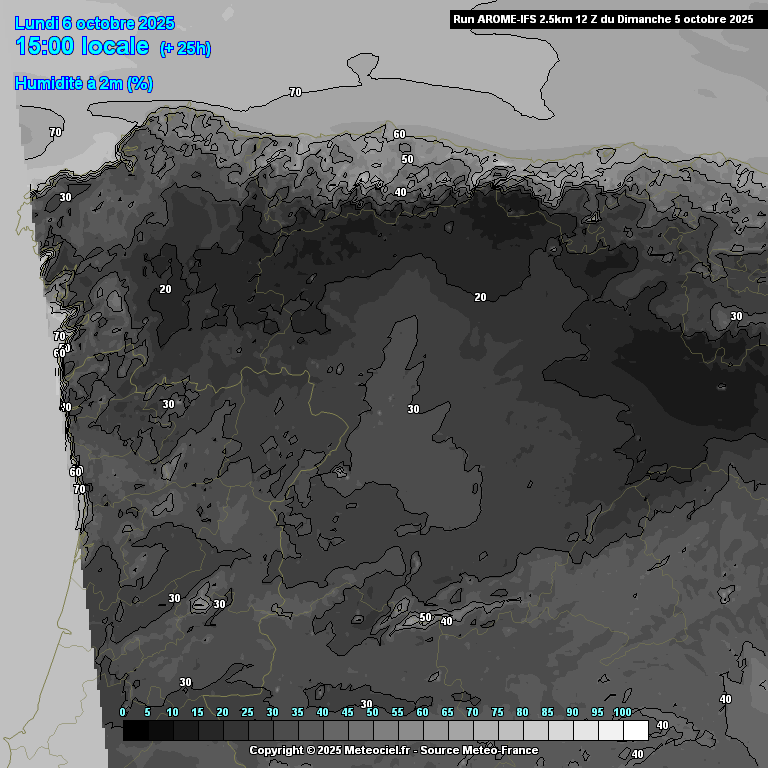Click the 0% black swatch in humidity legend

136,731
